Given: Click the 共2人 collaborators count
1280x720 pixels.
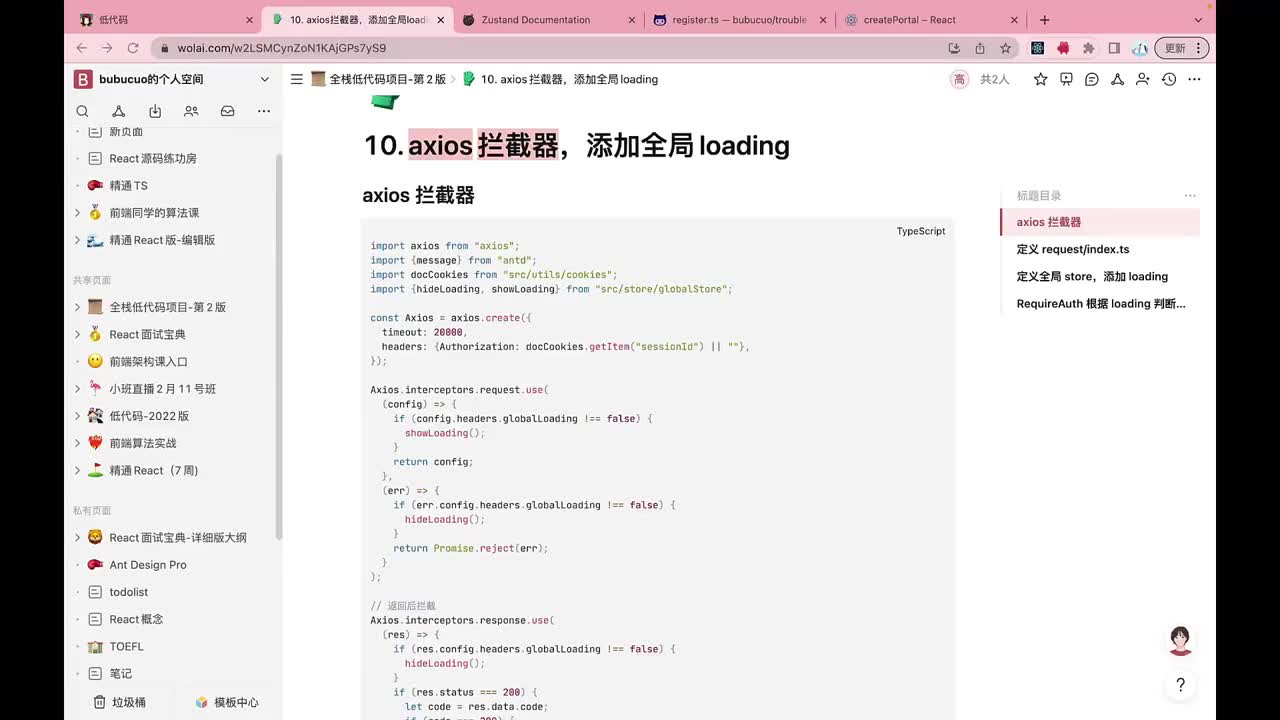Looking at the screenshot, I should coord(994,79).
